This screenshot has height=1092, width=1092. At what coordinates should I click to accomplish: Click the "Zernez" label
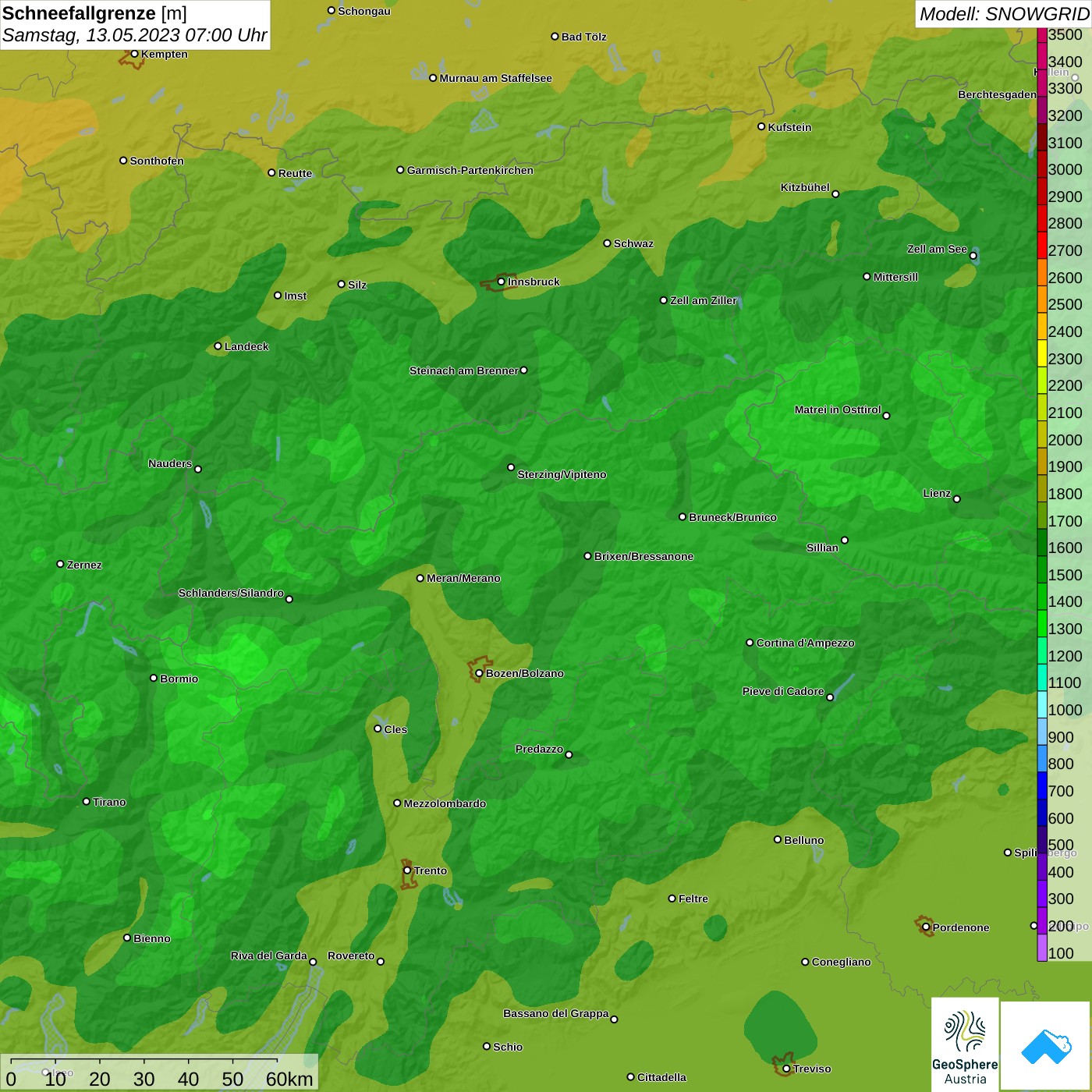[84, 565]
